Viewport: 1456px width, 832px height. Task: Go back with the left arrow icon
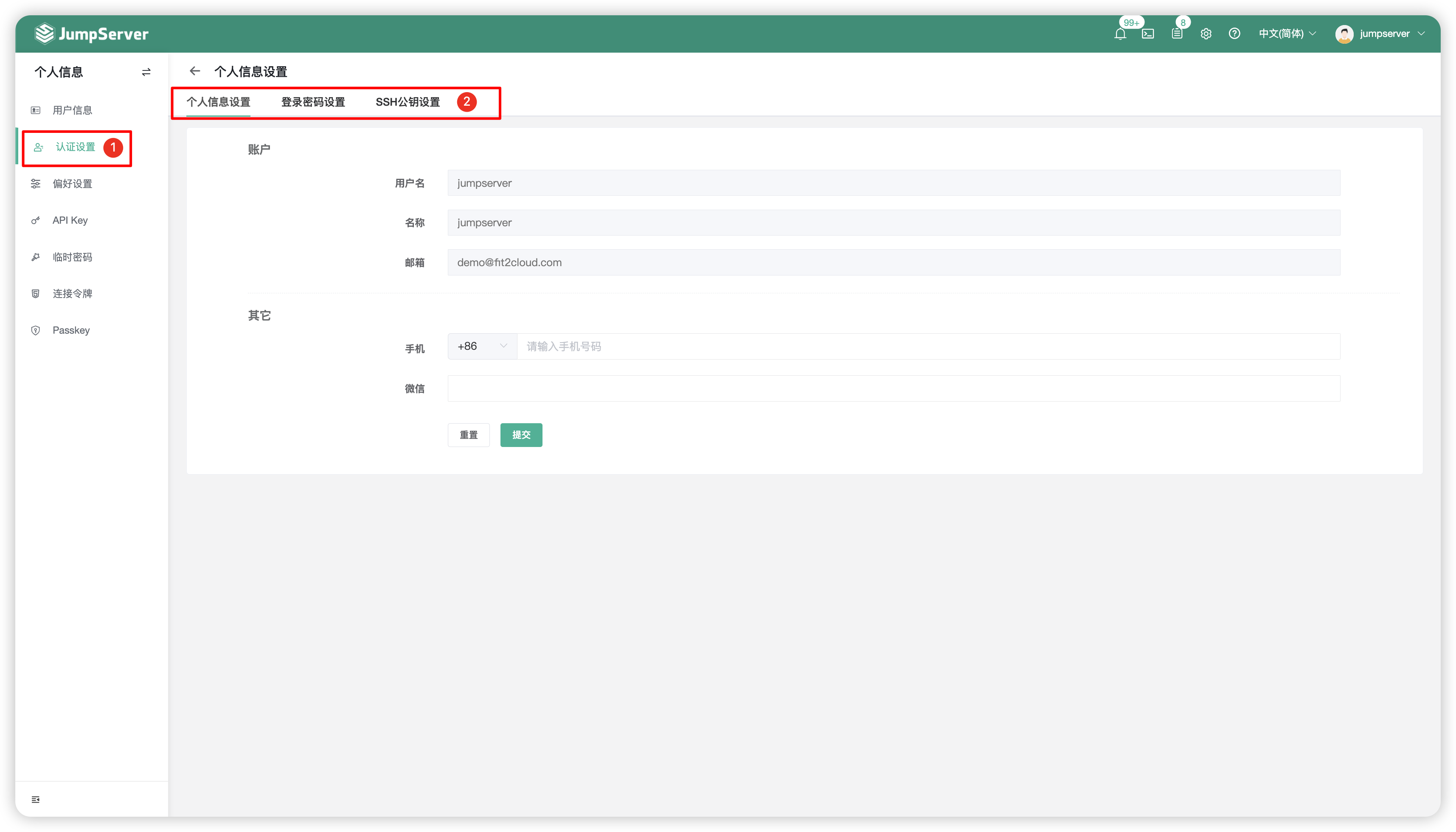pos(195,71)
